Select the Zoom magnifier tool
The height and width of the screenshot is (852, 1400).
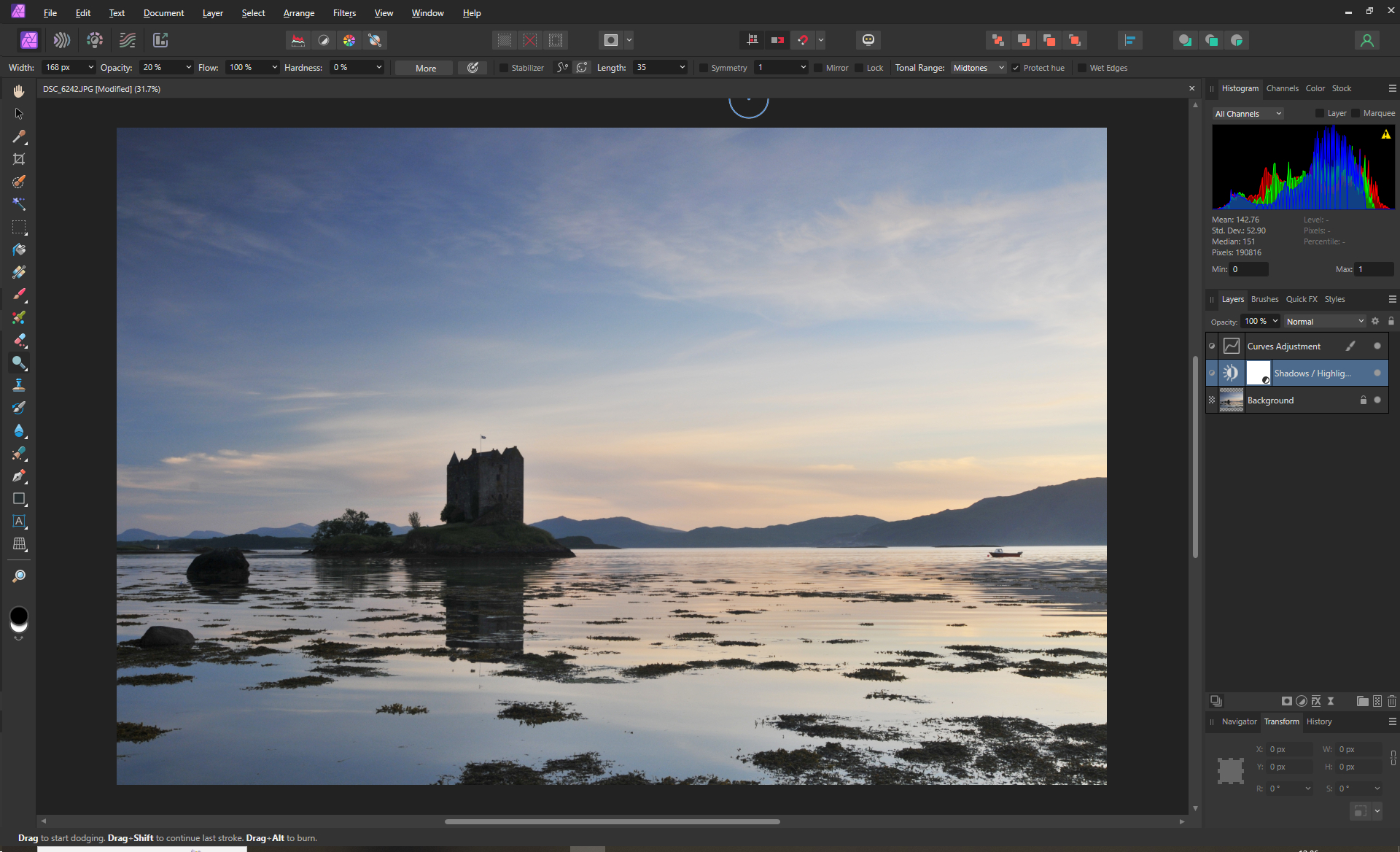pyautogui.click(x=19, y=576)
